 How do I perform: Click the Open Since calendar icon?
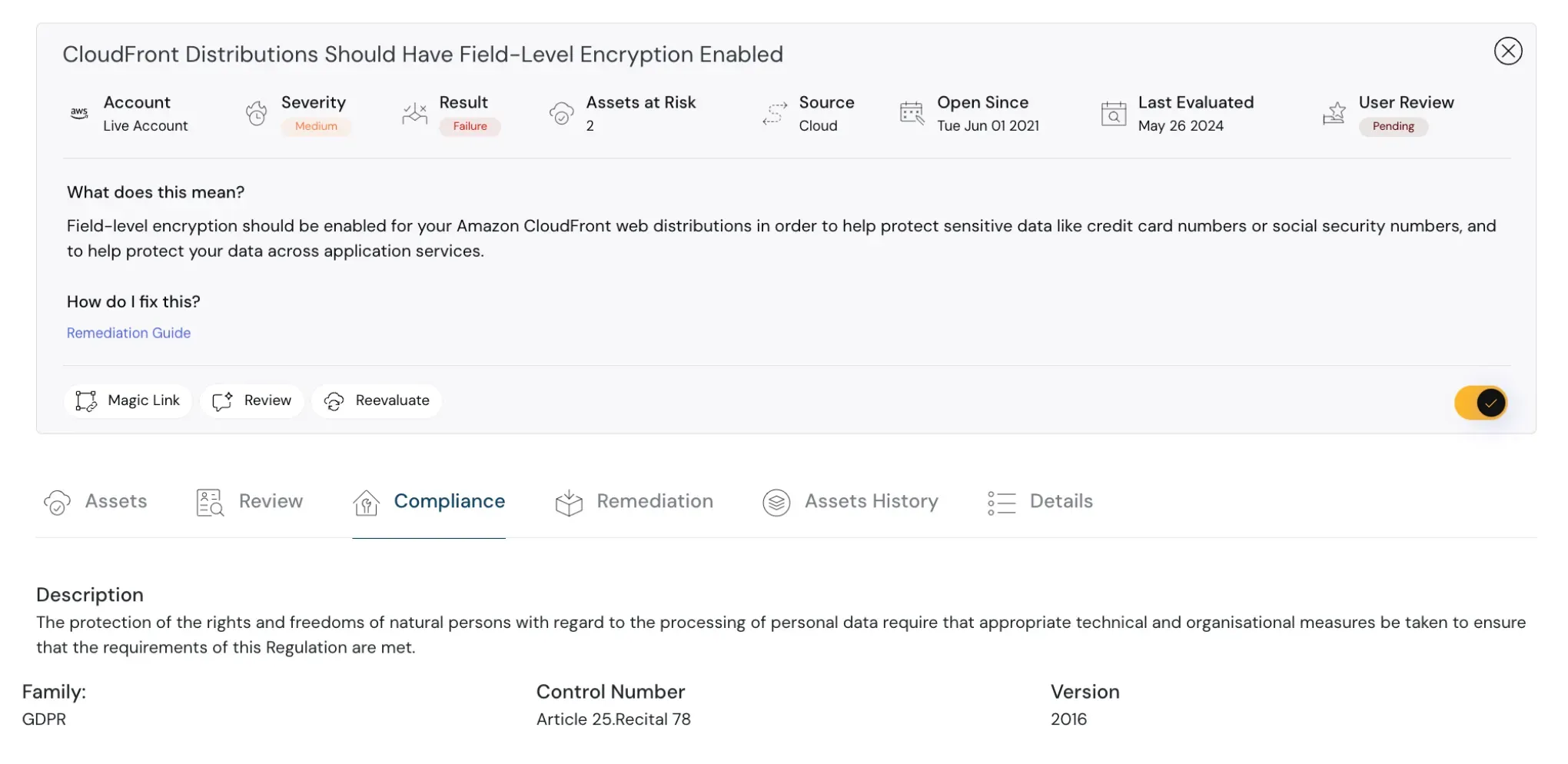(912, 113)
